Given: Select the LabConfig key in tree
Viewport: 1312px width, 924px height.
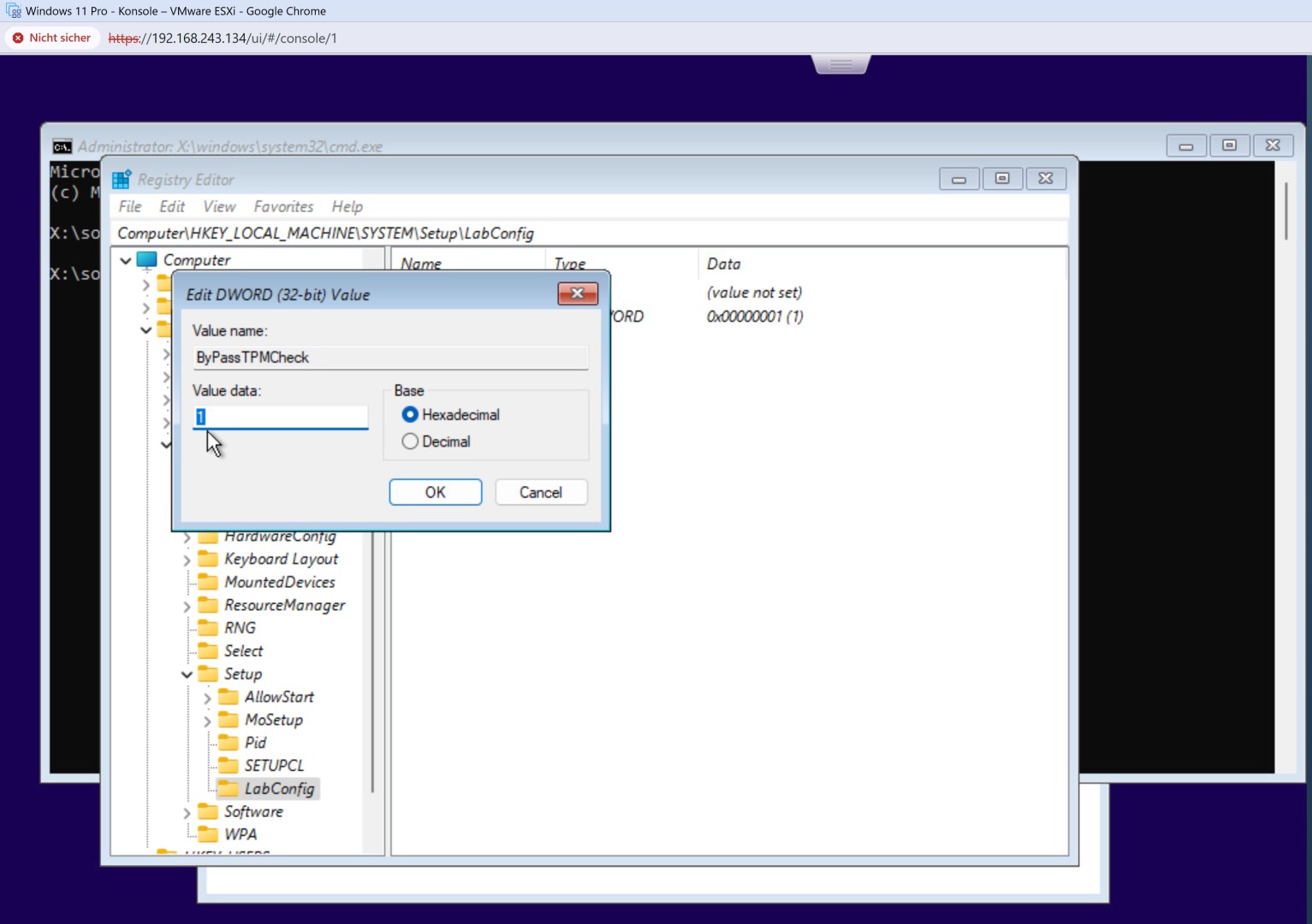Looking at the screenshot, I should 279,789.
